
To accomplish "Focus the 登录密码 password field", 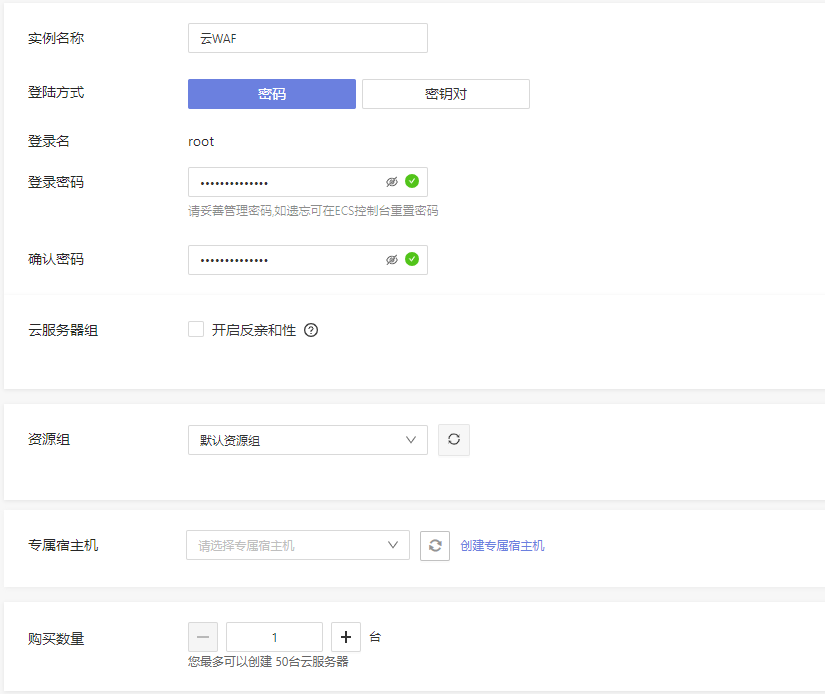I will (x=285, y=182).
